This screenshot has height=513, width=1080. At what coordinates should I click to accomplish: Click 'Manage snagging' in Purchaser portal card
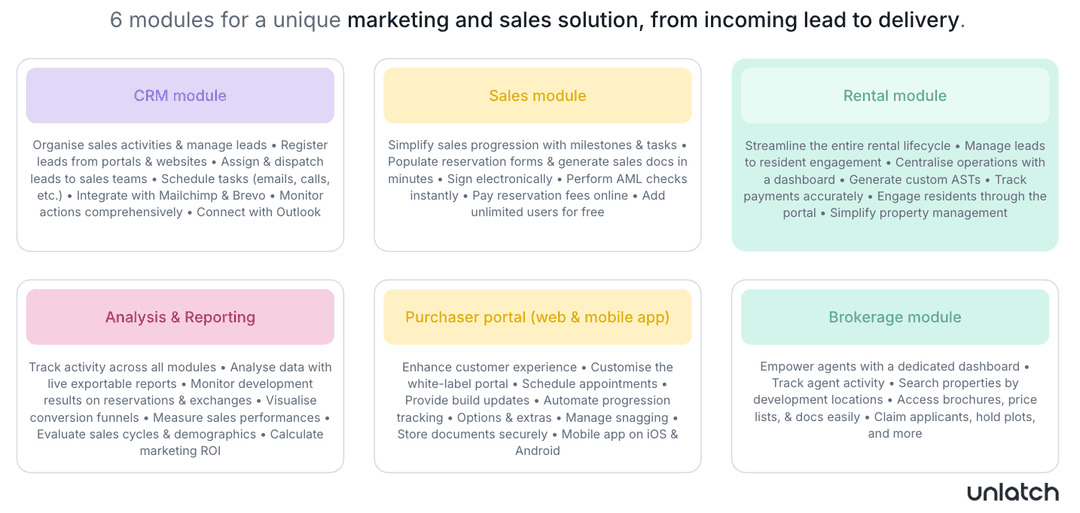(x=617, y=417)
